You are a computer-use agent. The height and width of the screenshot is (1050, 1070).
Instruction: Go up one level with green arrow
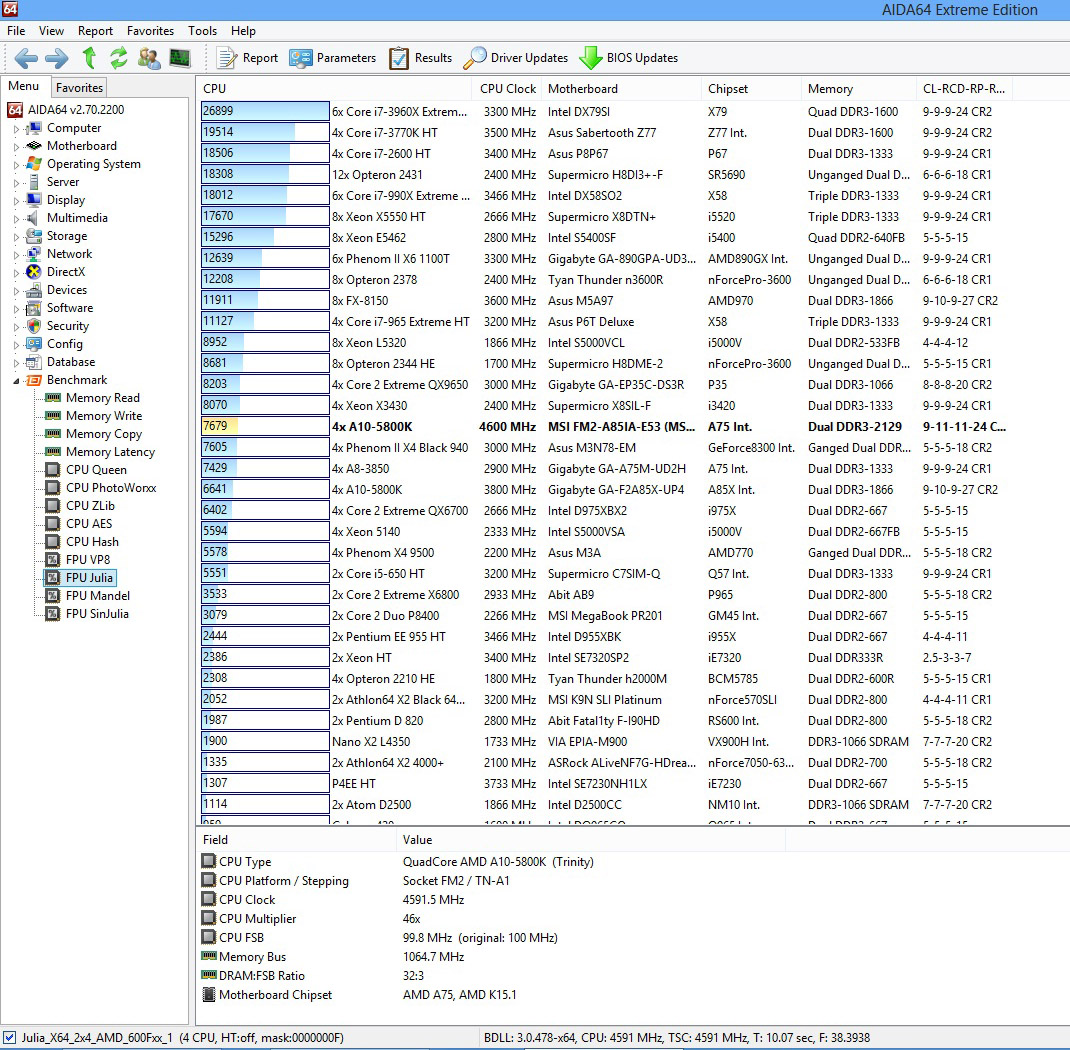coord(89,58)
